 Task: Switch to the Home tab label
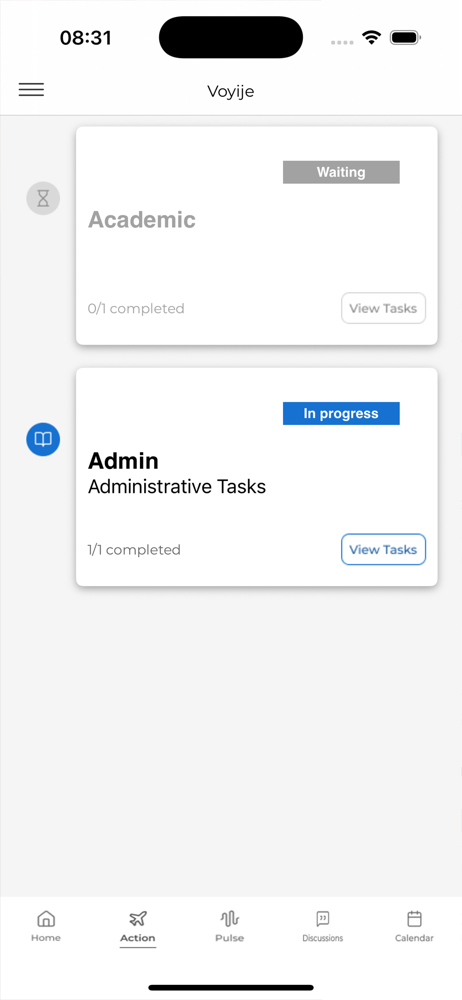(46, 938)
